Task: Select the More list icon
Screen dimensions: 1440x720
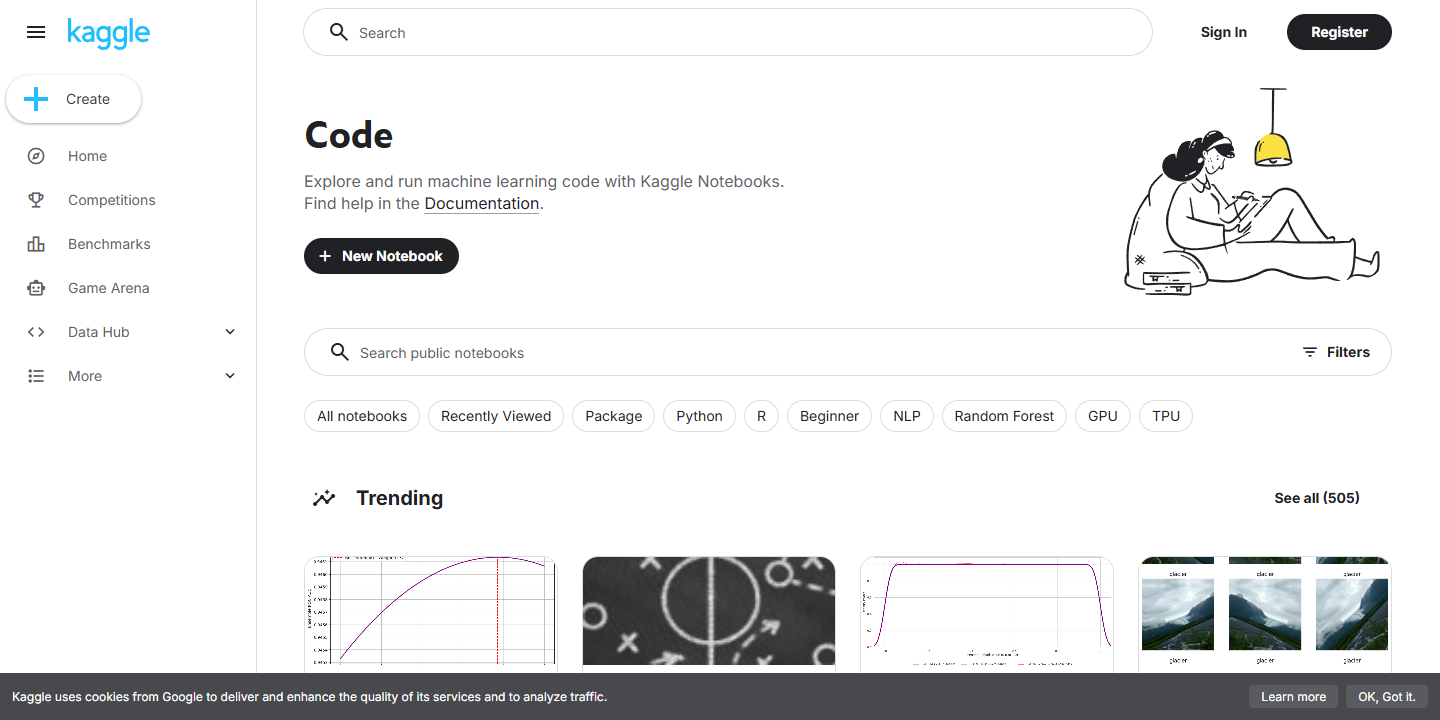Action: (36, 376)
